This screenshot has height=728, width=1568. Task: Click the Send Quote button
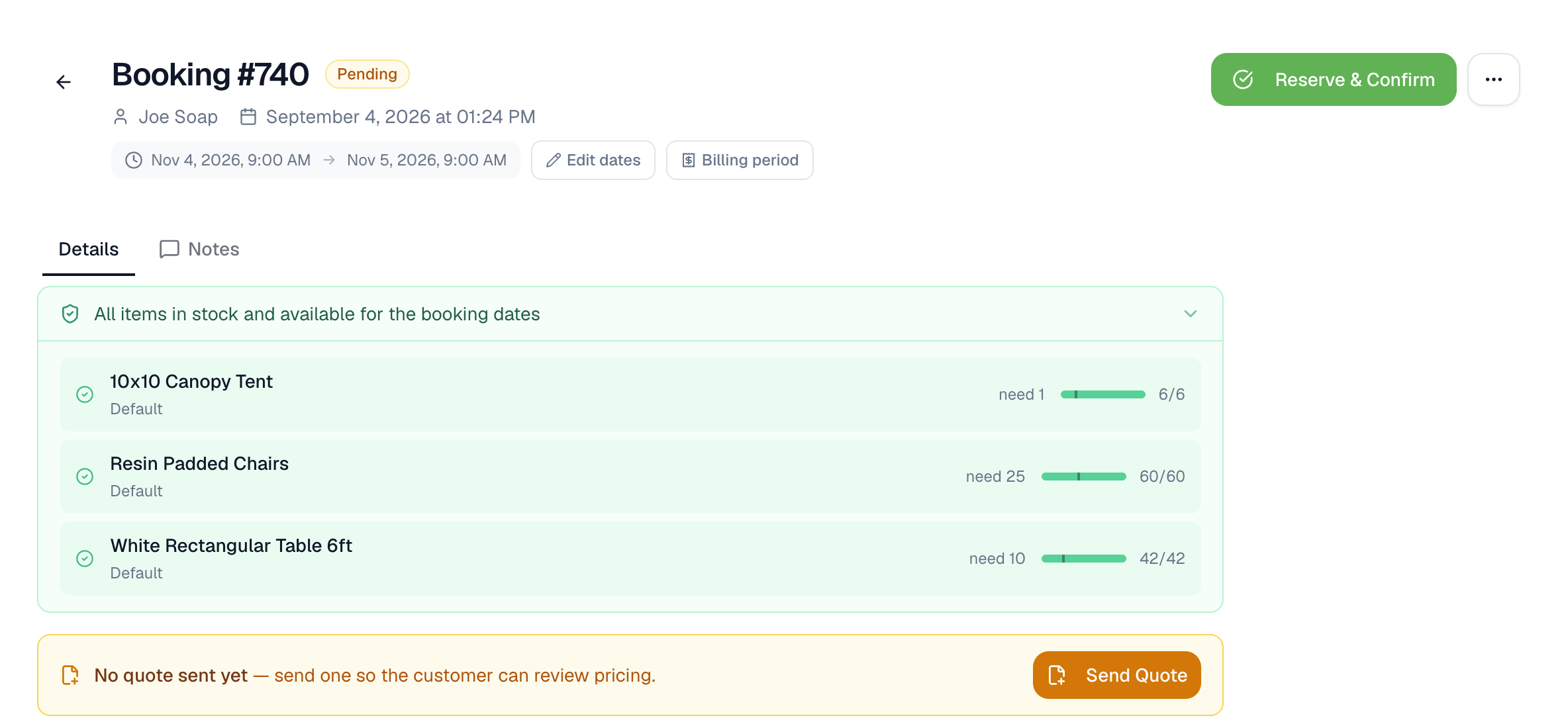[1117, 675]
